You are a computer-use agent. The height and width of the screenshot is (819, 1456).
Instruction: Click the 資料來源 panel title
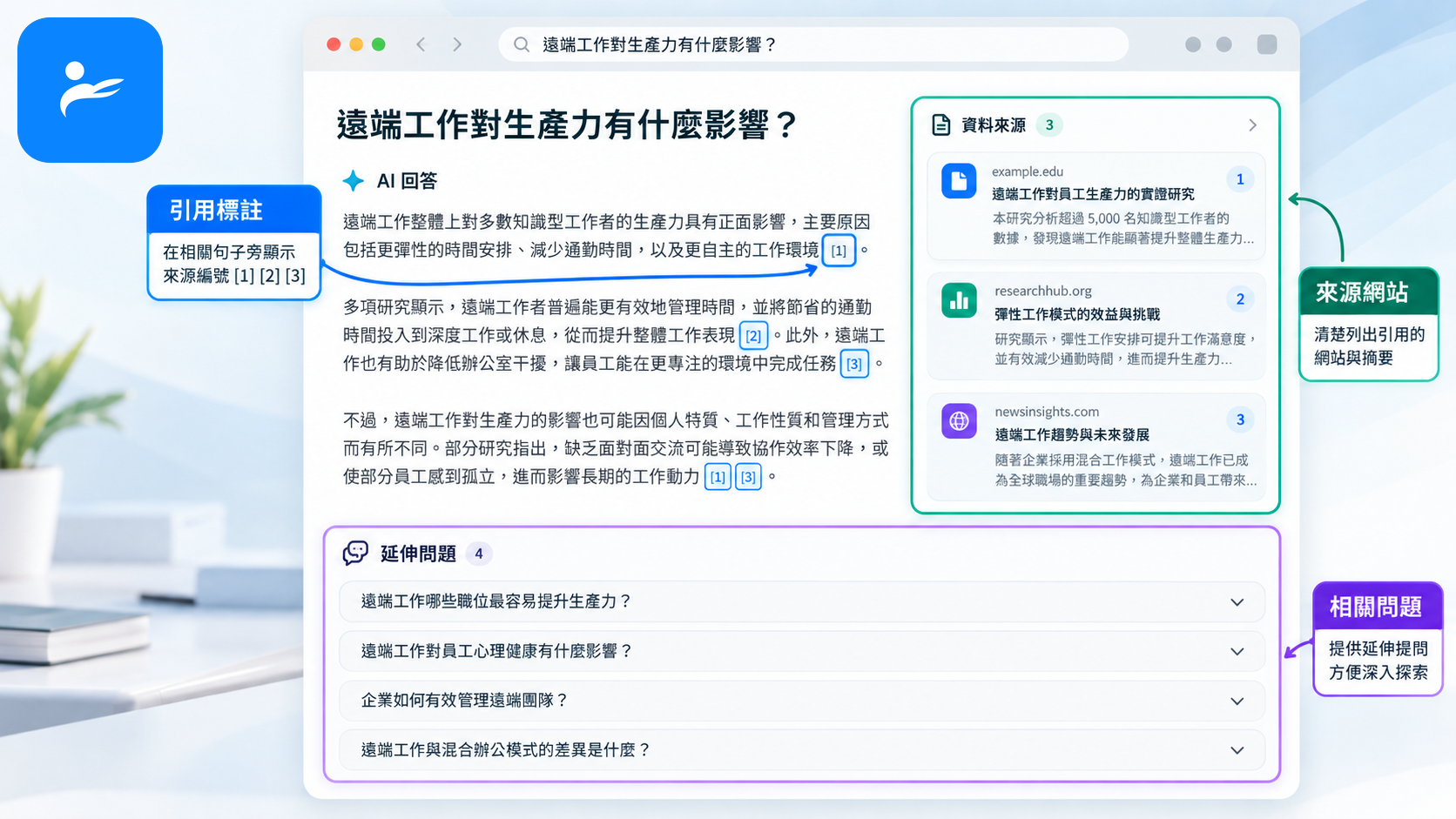(x=994, y=125)
